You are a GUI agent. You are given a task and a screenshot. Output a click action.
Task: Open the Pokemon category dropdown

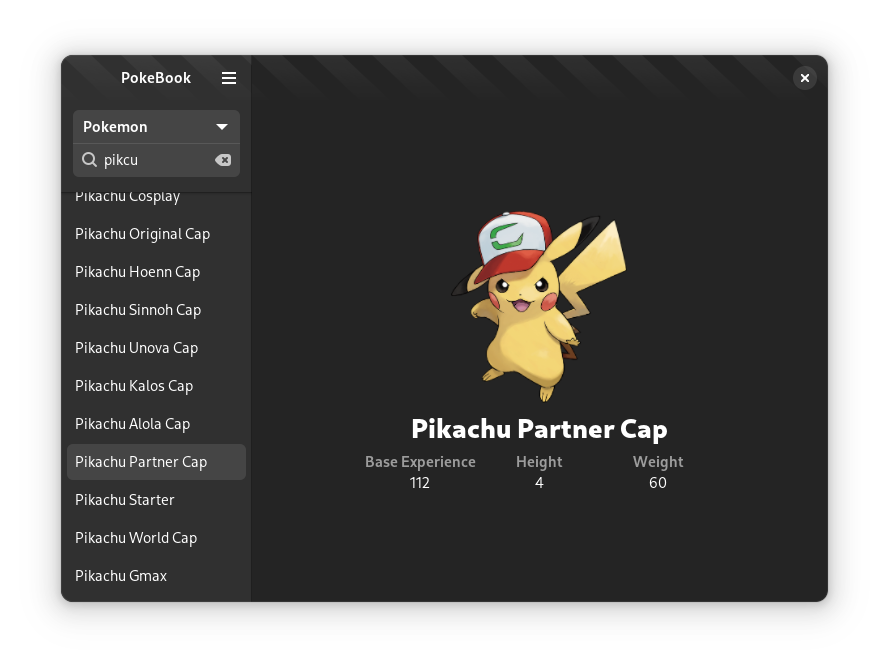coord(156,127)
